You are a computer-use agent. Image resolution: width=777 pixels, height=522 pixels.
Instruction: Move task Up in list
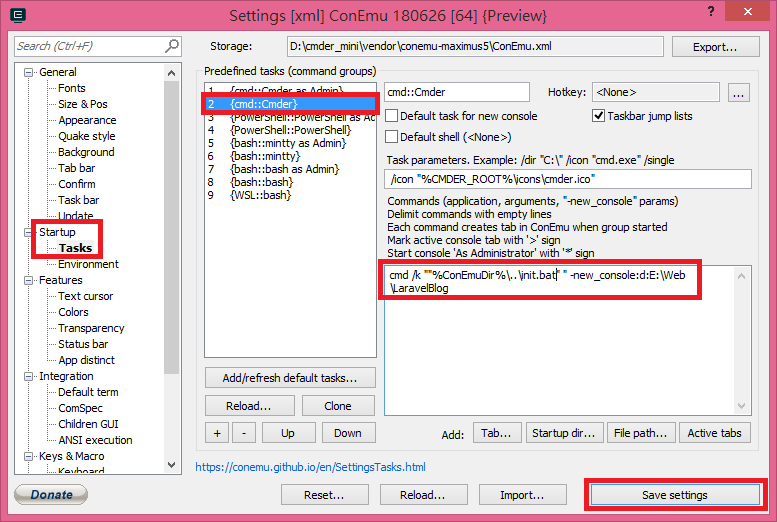288,433
